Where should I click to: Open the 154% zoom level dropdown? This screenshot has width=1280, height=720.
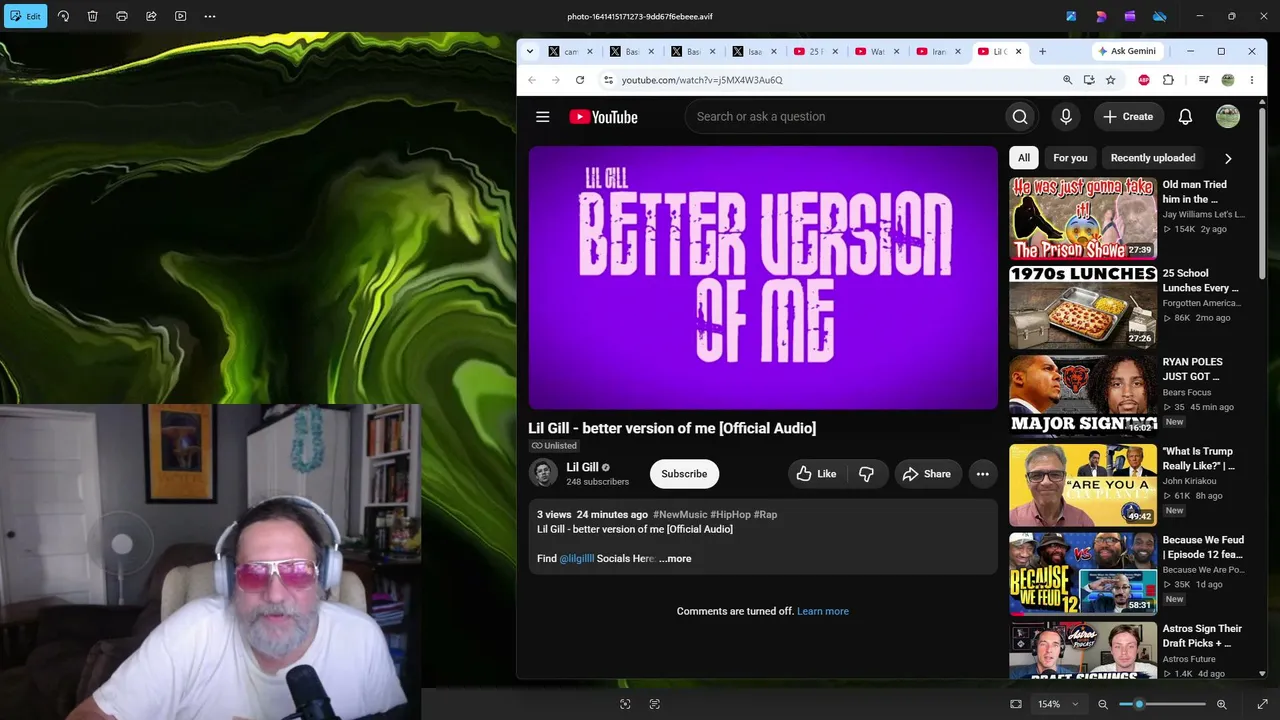click(x=1059, y=704)
